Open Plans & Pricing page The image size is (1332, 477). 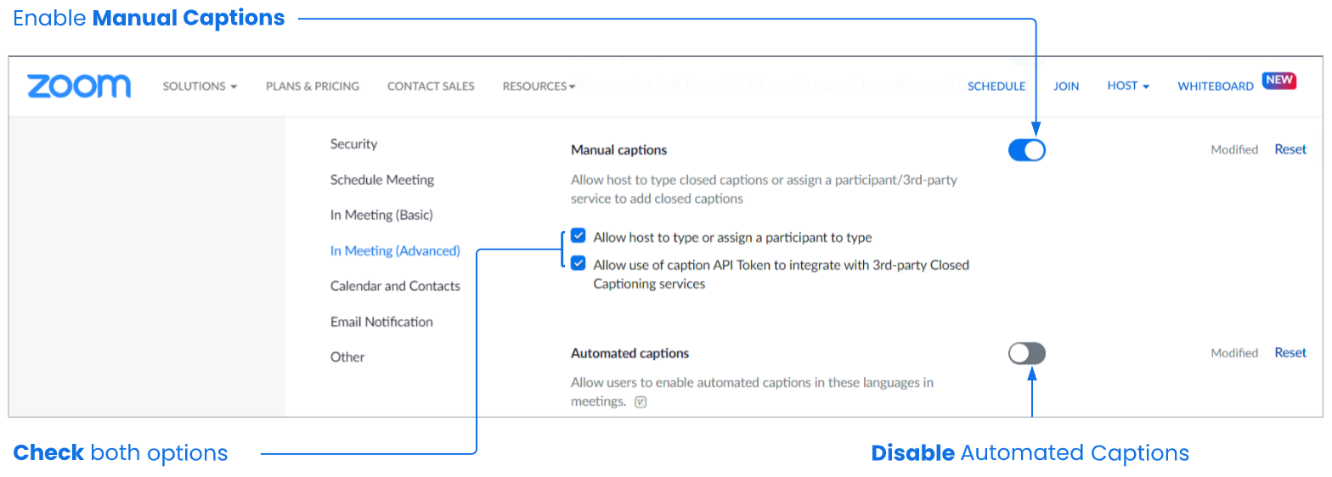coord(312,87)
